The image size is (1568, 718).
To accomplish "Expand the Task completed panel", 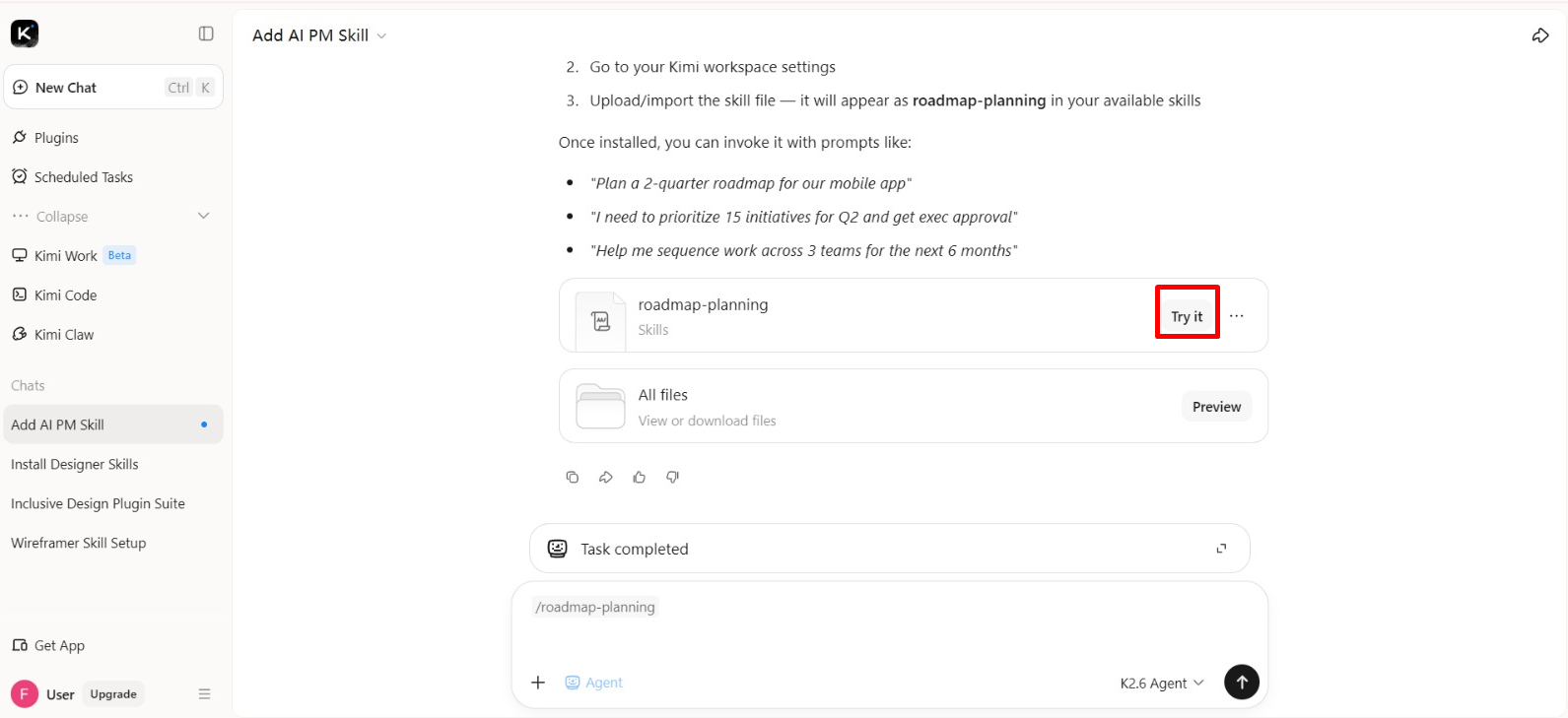I will click(x=1221, y=549).
